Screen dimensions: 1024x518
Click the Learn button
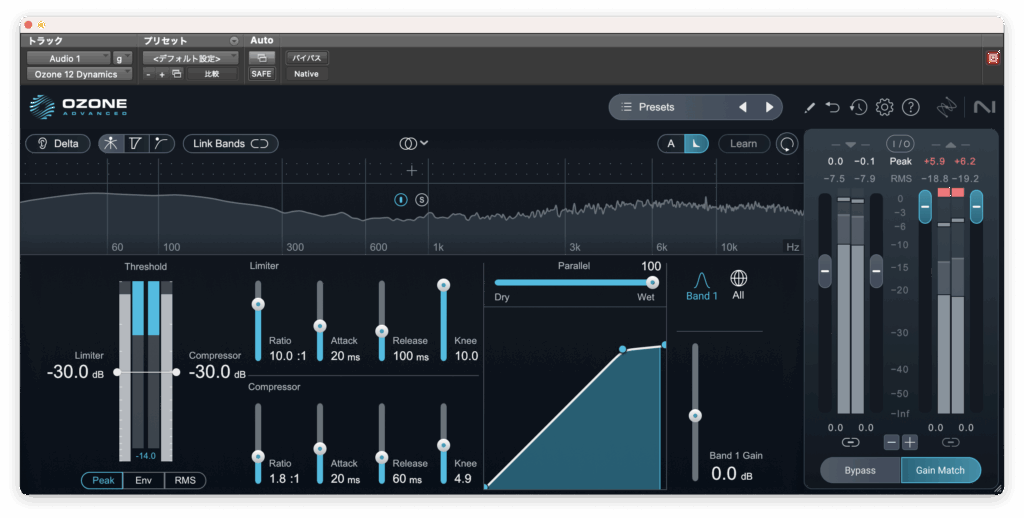point(743,144)
